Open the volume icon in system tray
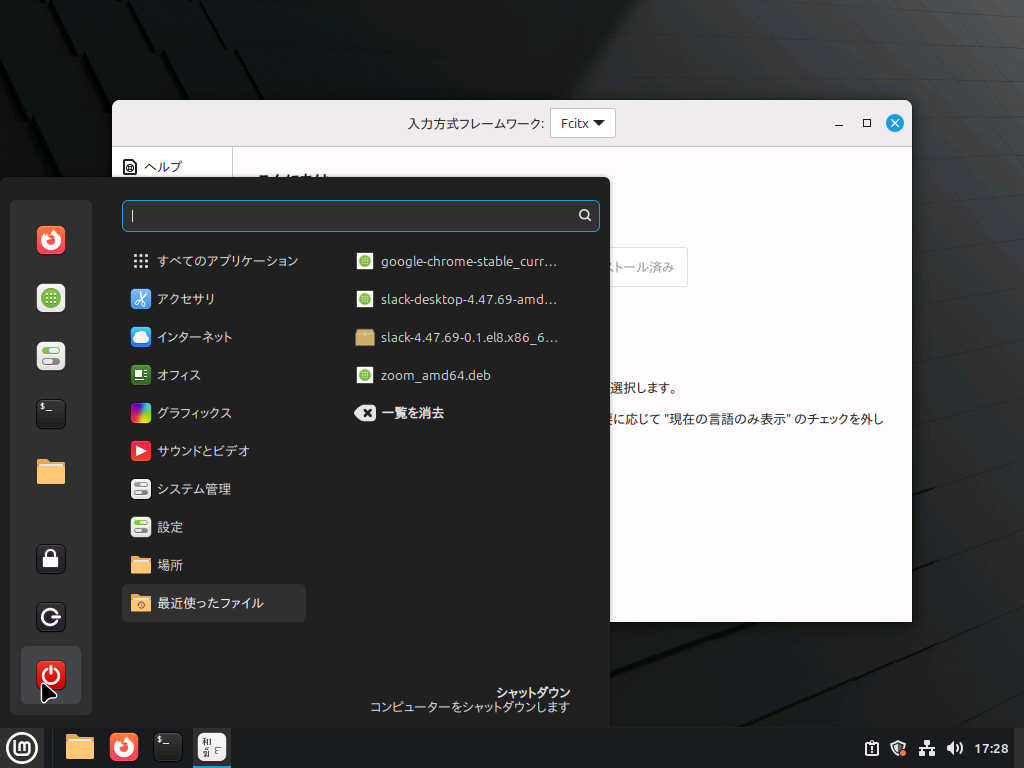The height and width of the screenshot is (768, 1024). tap(955, 747)
